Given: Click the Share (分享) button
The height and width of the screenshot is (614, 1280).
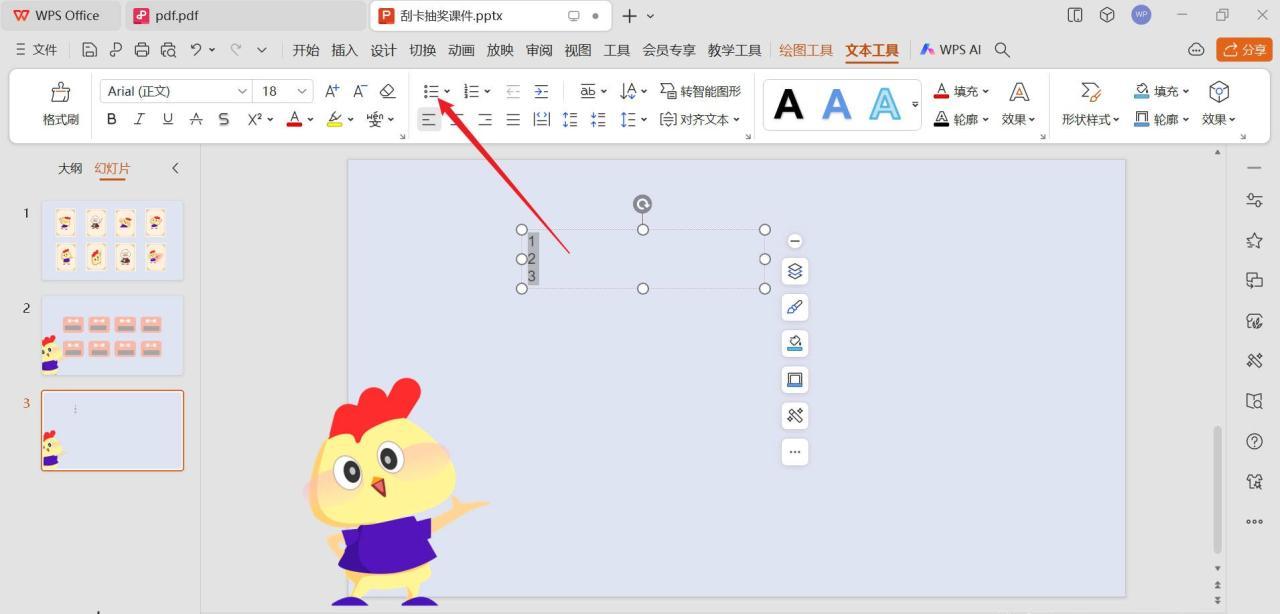Looking at the screenshot, I should [1244, 49].
